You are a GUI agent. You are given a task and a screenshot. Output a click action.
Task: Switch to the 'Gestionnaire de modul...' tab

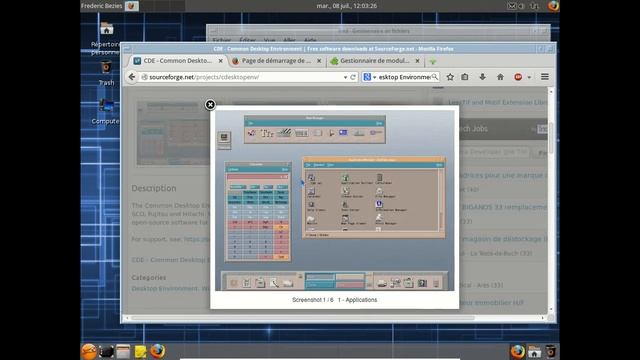tap(375, 61)
